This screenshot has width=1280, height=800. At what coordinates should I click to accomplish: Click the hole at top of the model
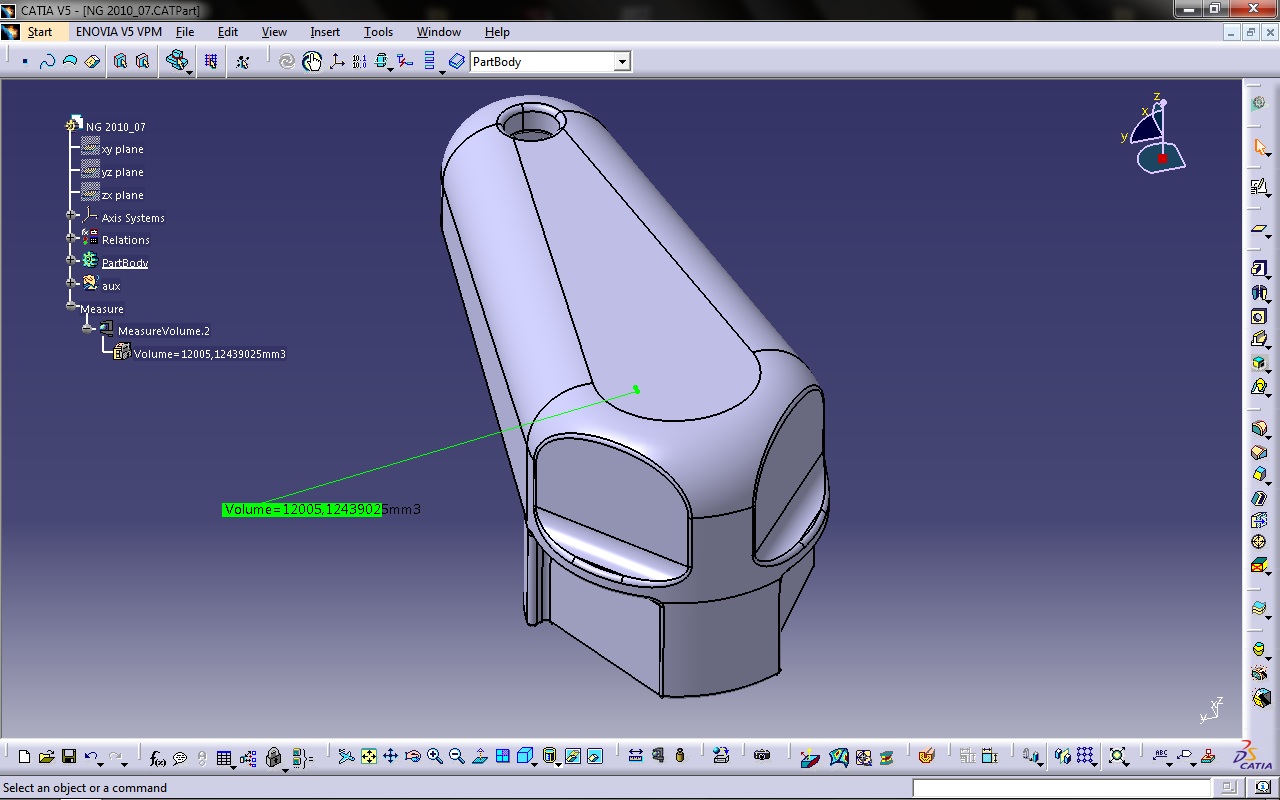coord(531,123)
